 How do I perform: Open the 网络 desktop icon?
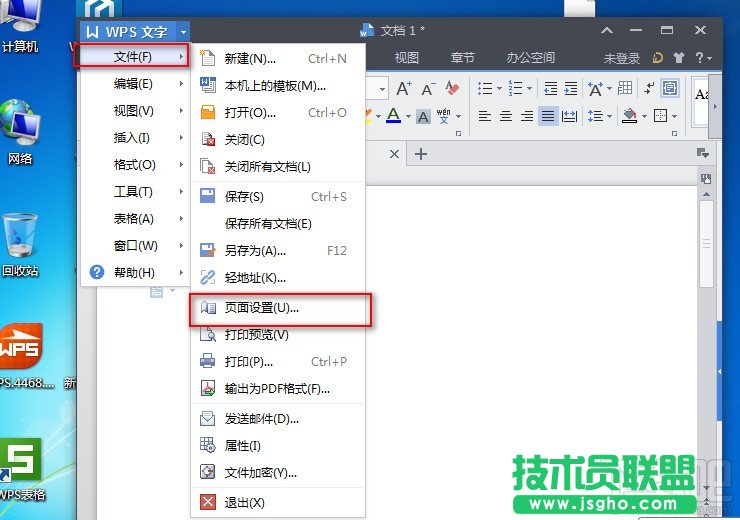click(x=20, y=132)
